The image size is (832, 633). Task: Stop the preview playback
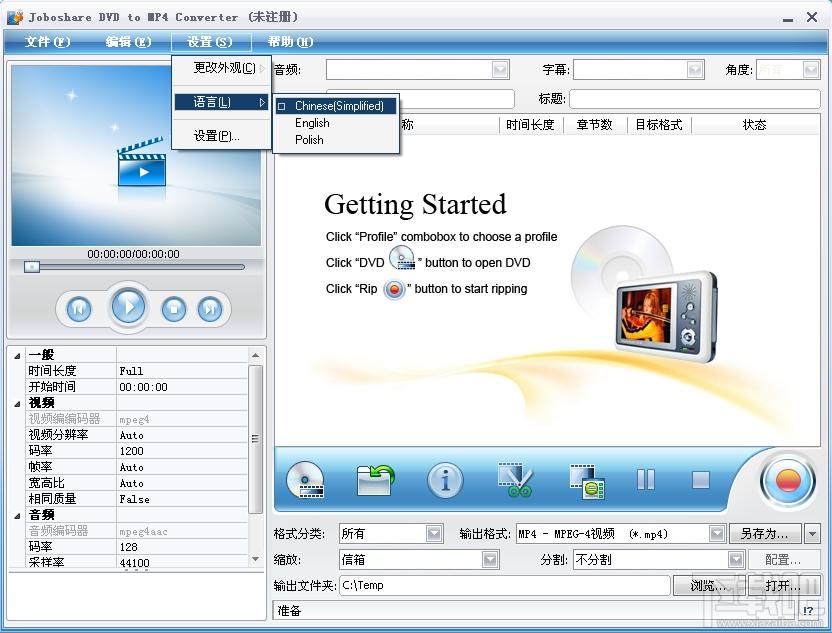[174, 308]
